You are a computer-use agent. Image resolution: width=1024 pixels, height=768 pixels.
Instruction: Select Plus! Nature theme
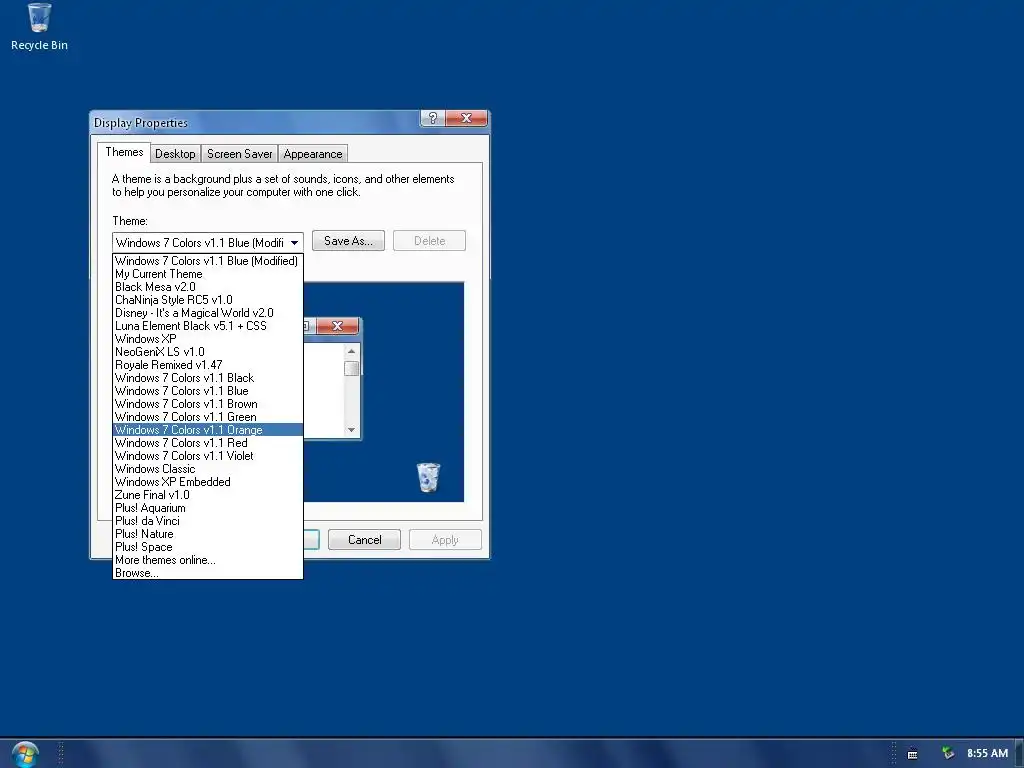[208, 534]
